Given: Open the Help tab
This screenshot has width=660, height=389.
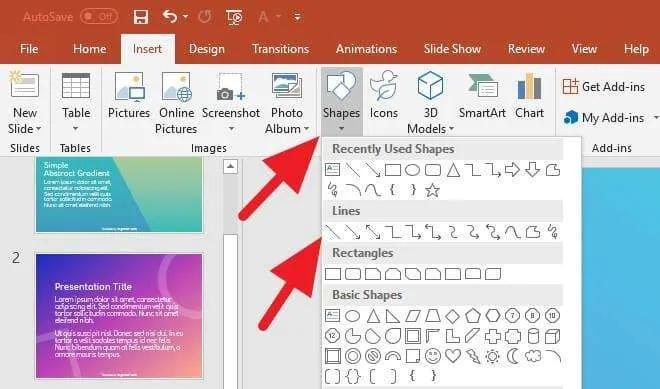Looking at the screenshot, I should pos(636,49).
